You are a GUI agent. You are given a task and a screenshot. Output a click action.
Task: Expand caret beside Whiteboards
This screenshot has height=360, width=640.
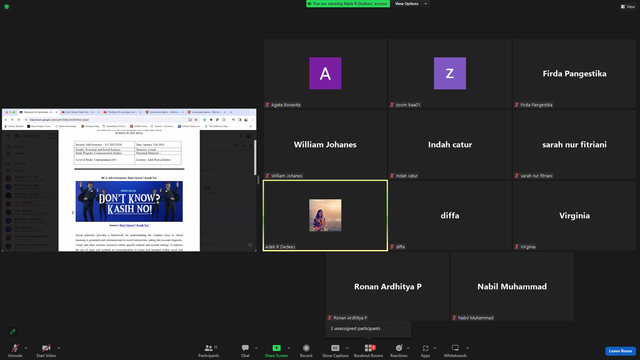pos(467,348)
